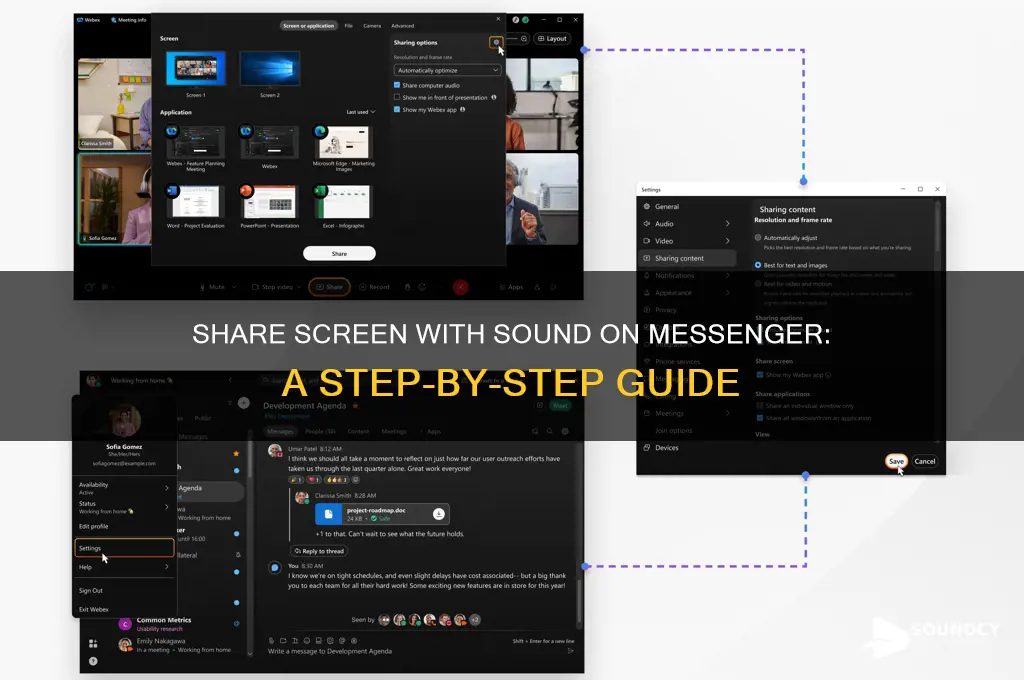The image size is (1024, 680).
Task: Expand Availability submenu in profile menu
Action: 167,488
